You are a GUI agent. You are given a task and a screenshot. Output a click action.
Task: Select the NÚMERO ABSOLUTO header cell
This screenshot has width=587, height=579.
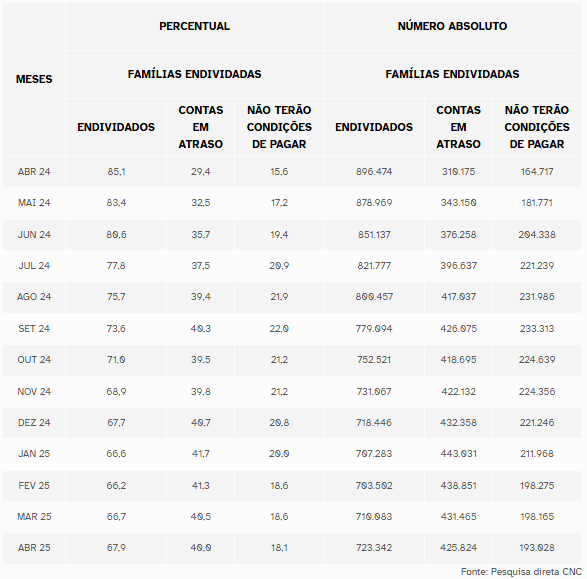(x=452, y=26)
